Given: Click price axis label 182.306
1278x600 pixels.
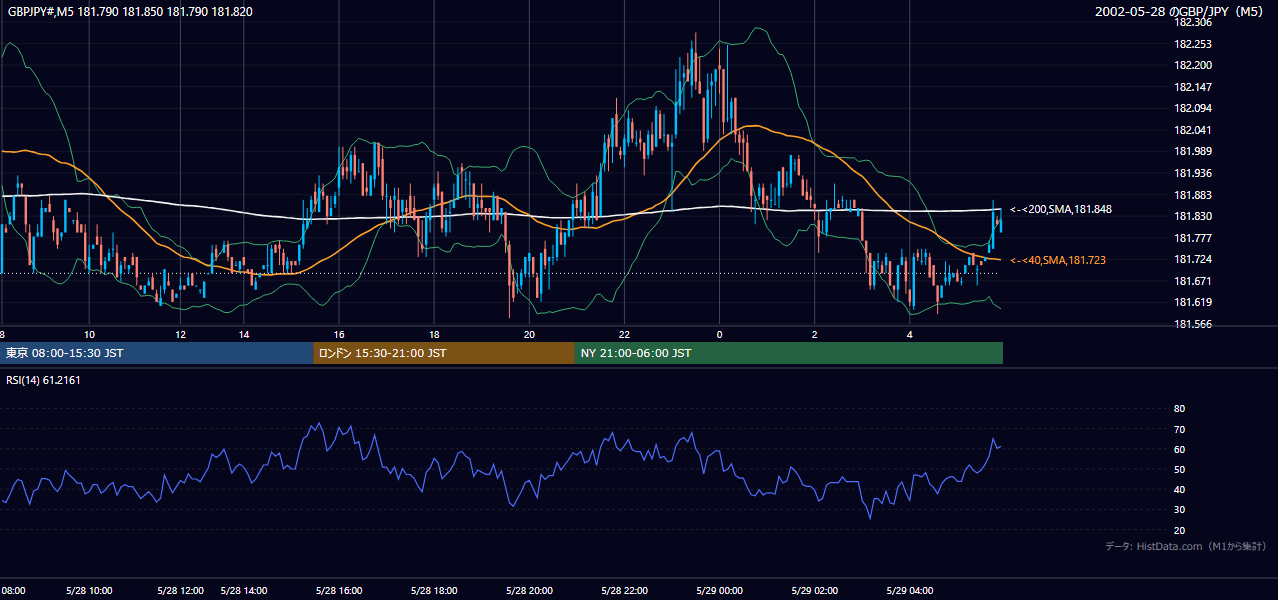Looking at the screenshot, I should click(x=1192, y=22).
